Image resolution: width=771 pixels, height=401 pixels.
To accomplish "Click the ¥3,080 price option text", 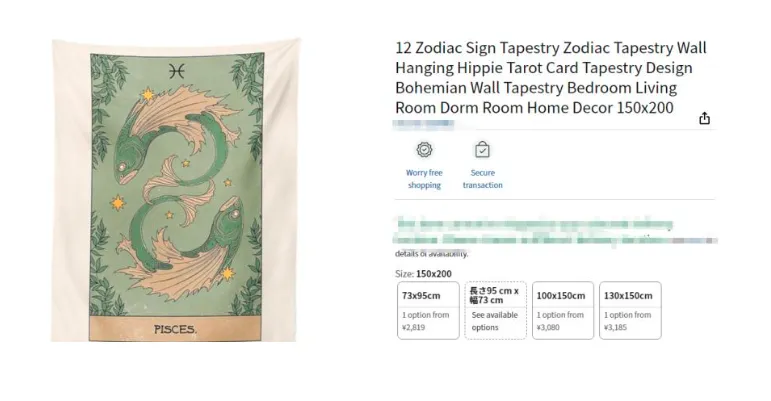I will coord(548,327).
